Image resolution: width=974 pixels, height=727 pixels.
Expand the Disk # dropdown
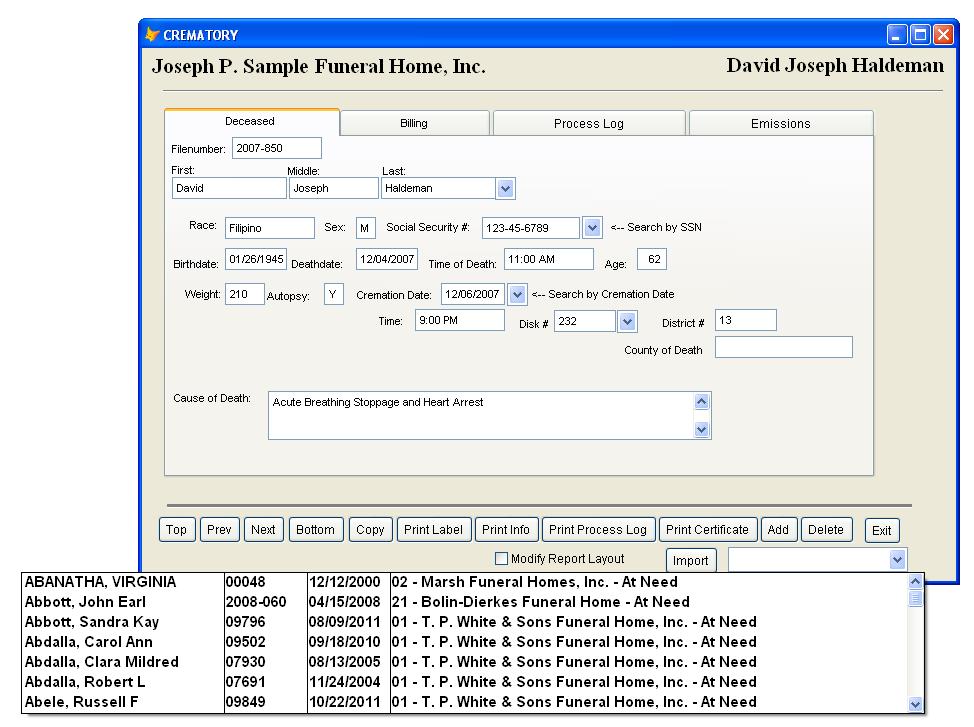coord(627,321)
